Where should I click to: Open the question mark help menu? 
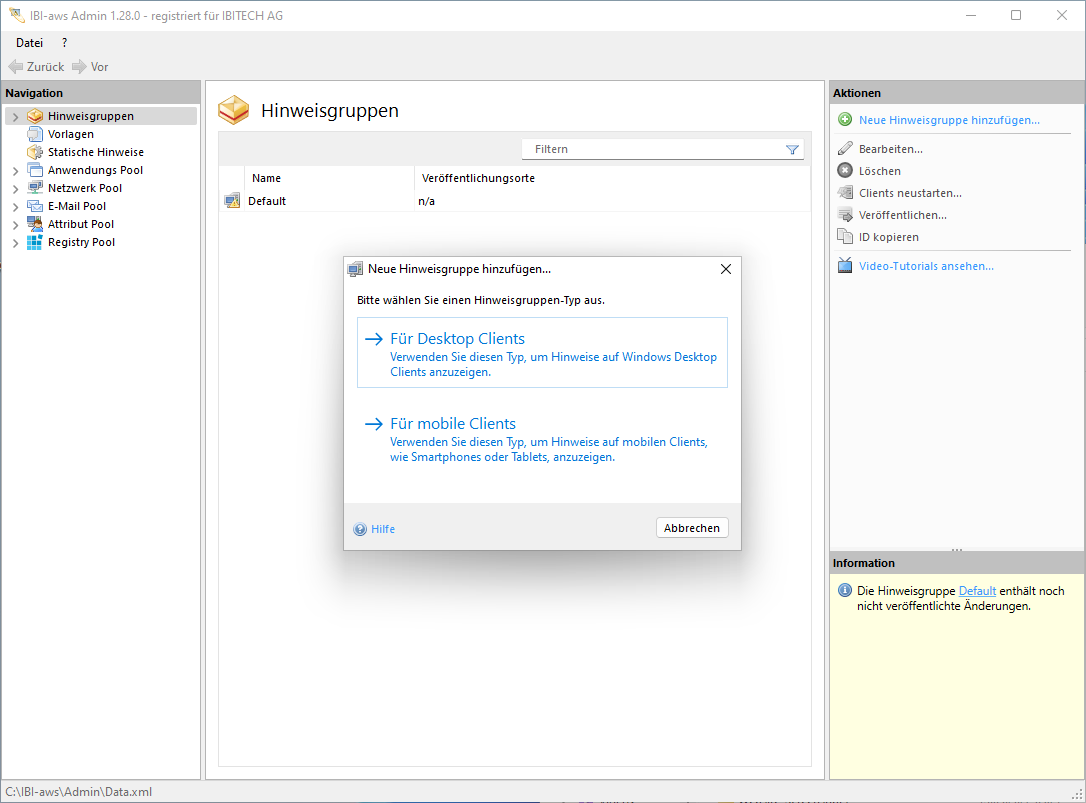point(64,43)
